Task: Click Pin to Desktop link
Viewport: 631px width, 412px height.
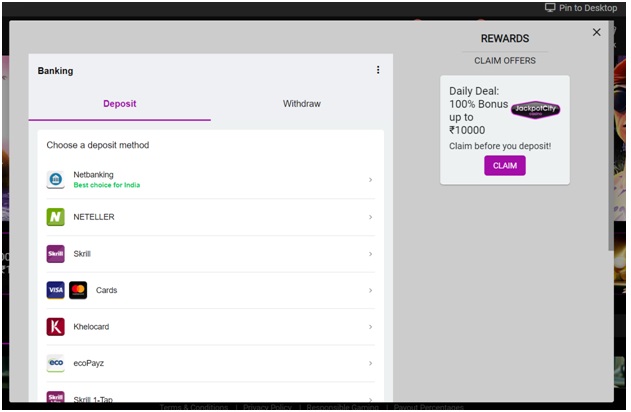Action: (x=581, y=8)
